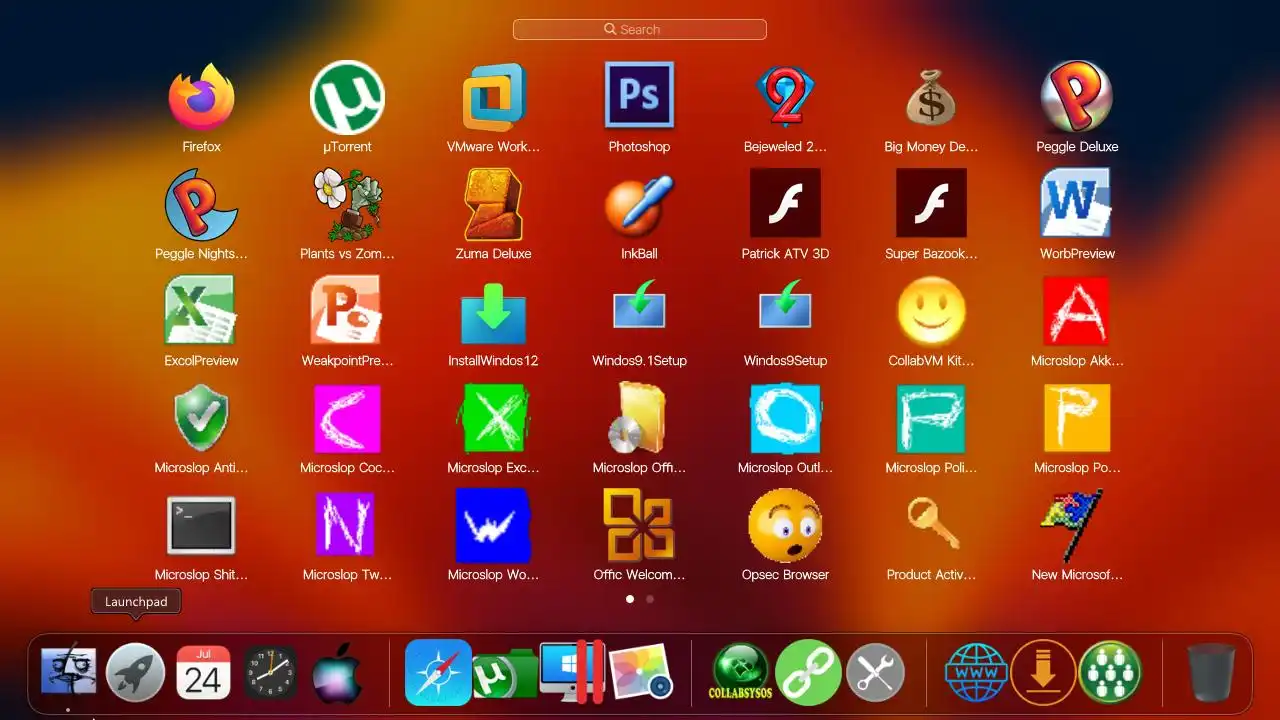
Task: Open Product Activation key icon
Action: [x=931, y=525]
